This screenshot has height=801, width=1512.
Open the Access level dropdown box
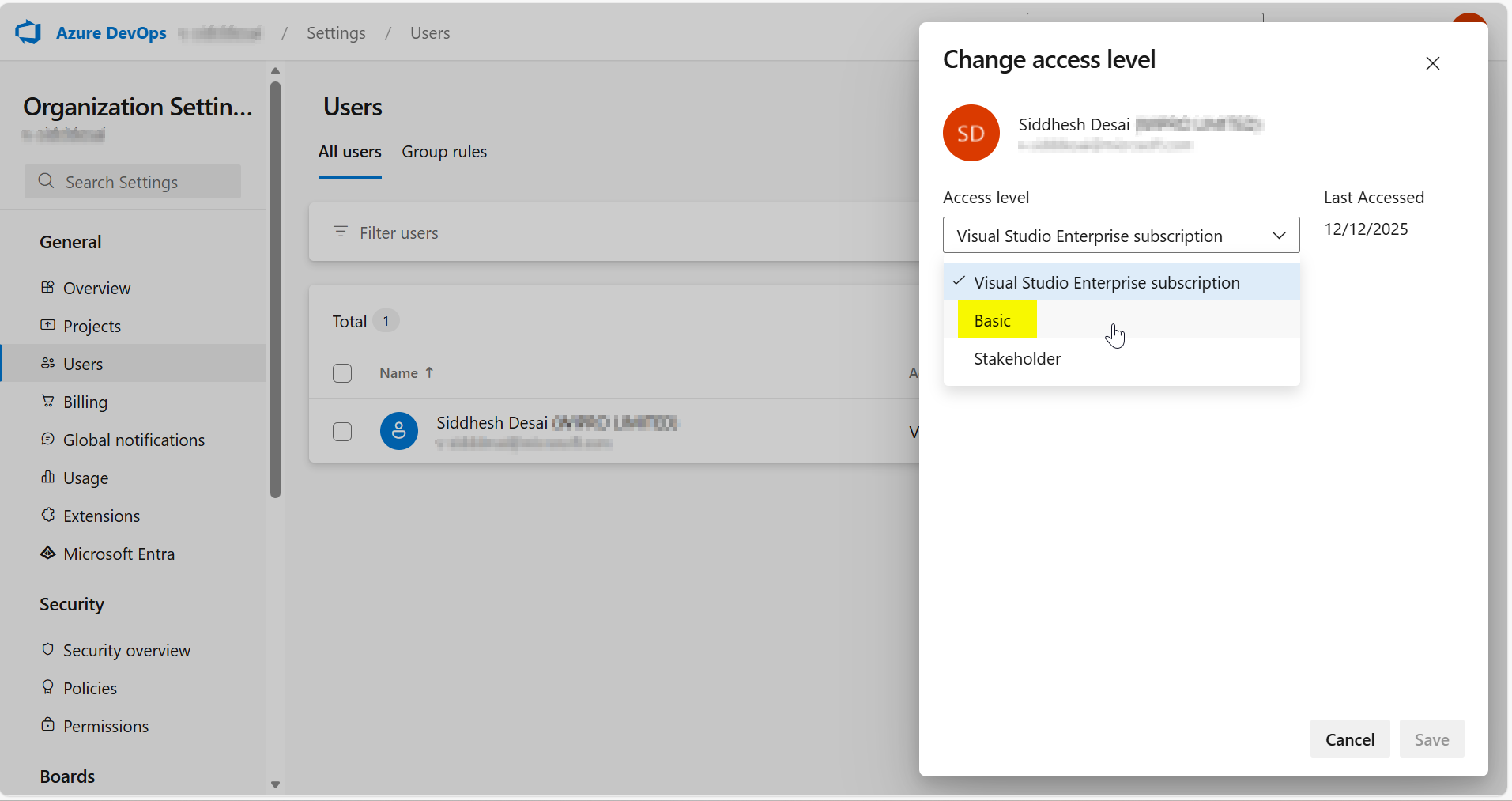[x=1122, y=236]
